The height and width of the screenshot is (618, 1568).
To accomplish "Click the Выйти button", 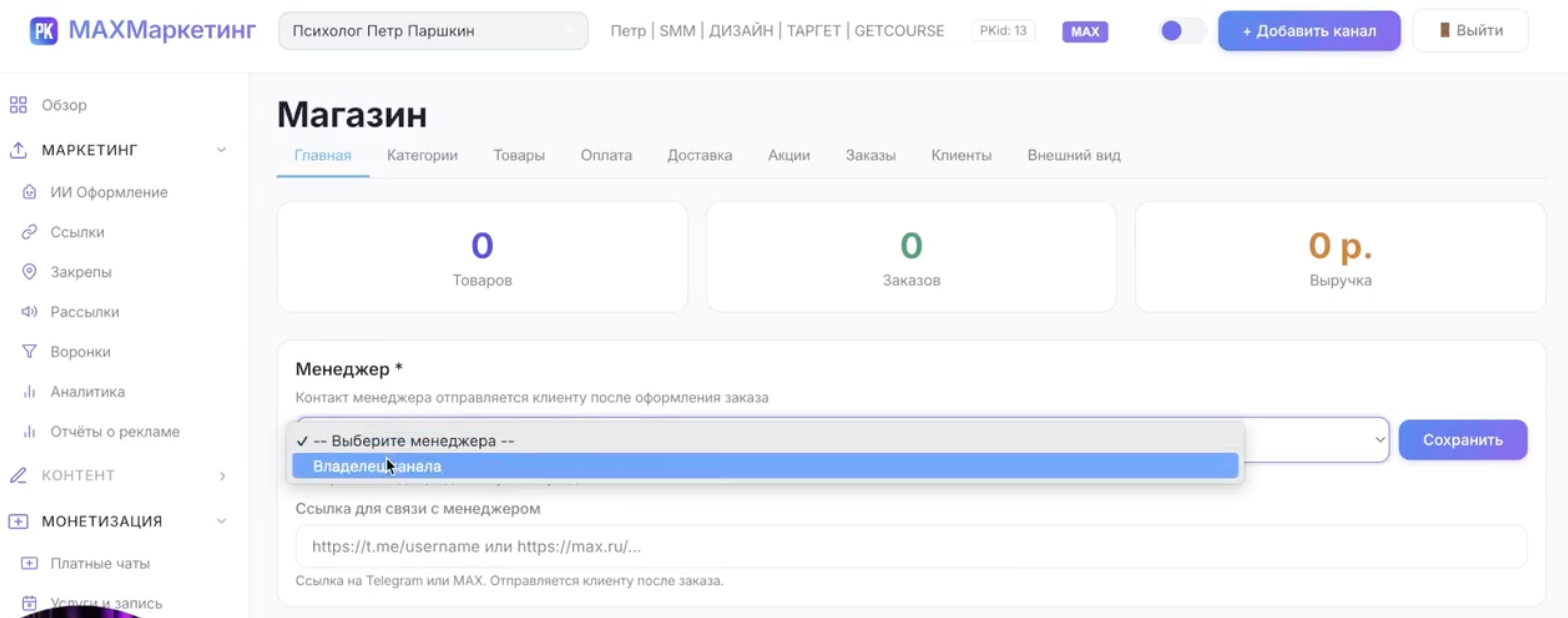I will pos(1470,31).
